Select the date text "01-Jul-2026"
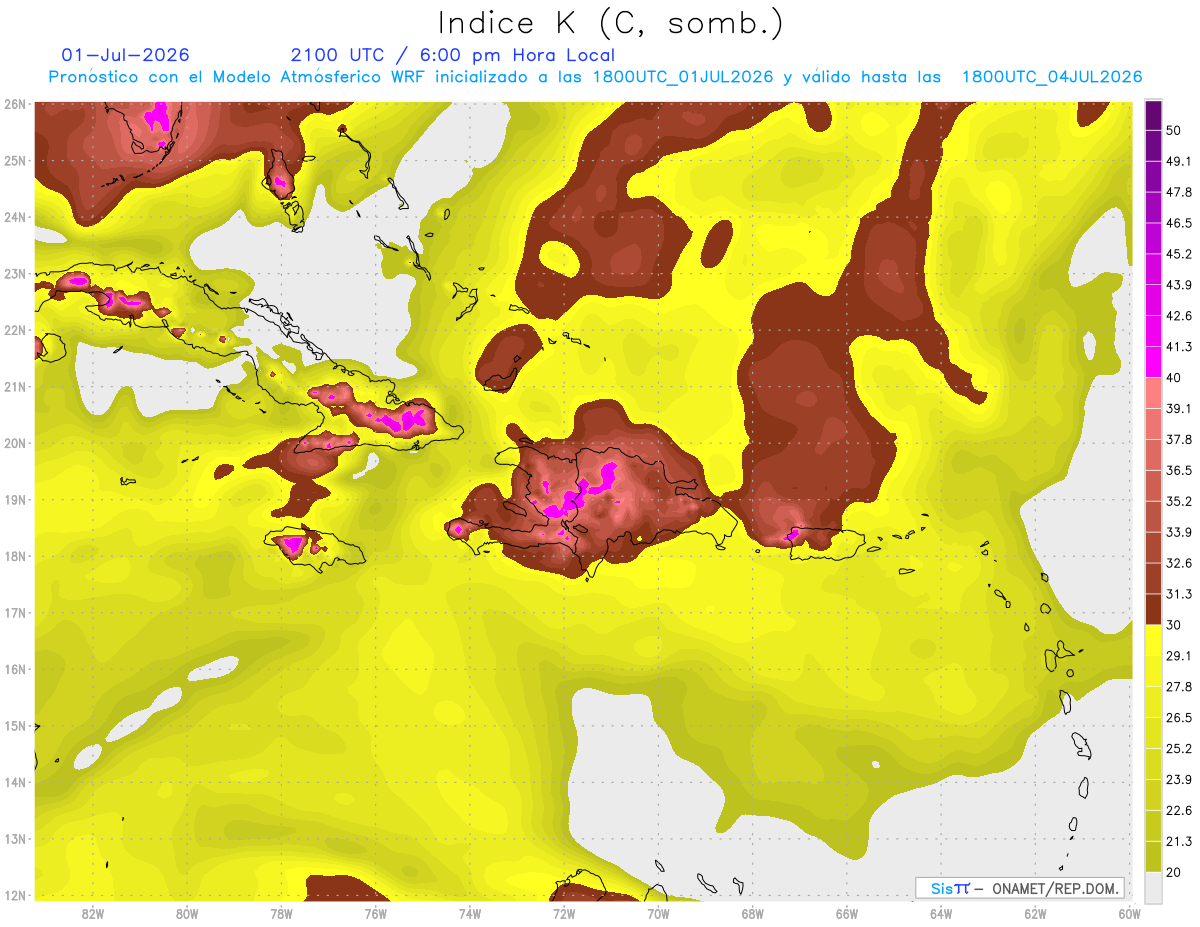The height and width of the screenshot is (927, 1200). click(x=126, y=55)
